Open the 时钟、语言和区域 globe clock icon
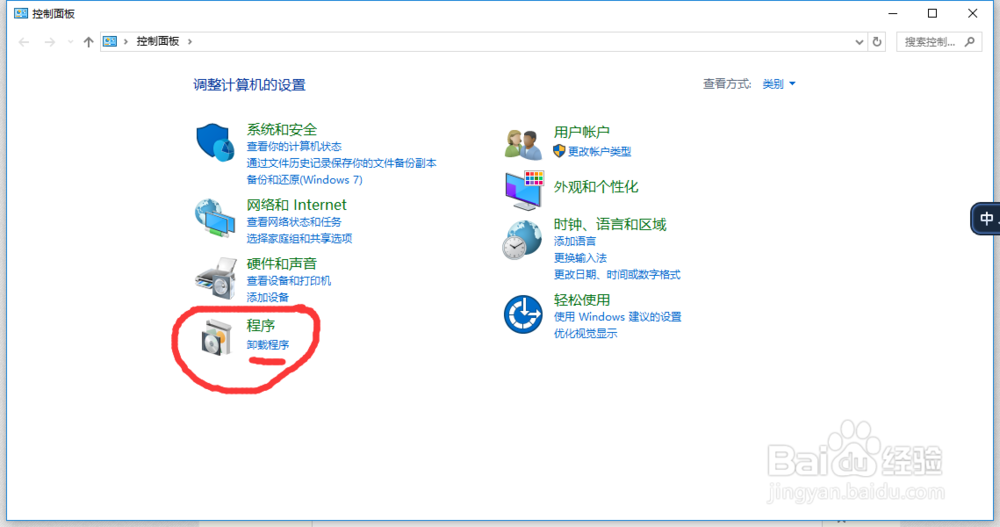Screen dimensions: 1000x527 pos(522,240)
